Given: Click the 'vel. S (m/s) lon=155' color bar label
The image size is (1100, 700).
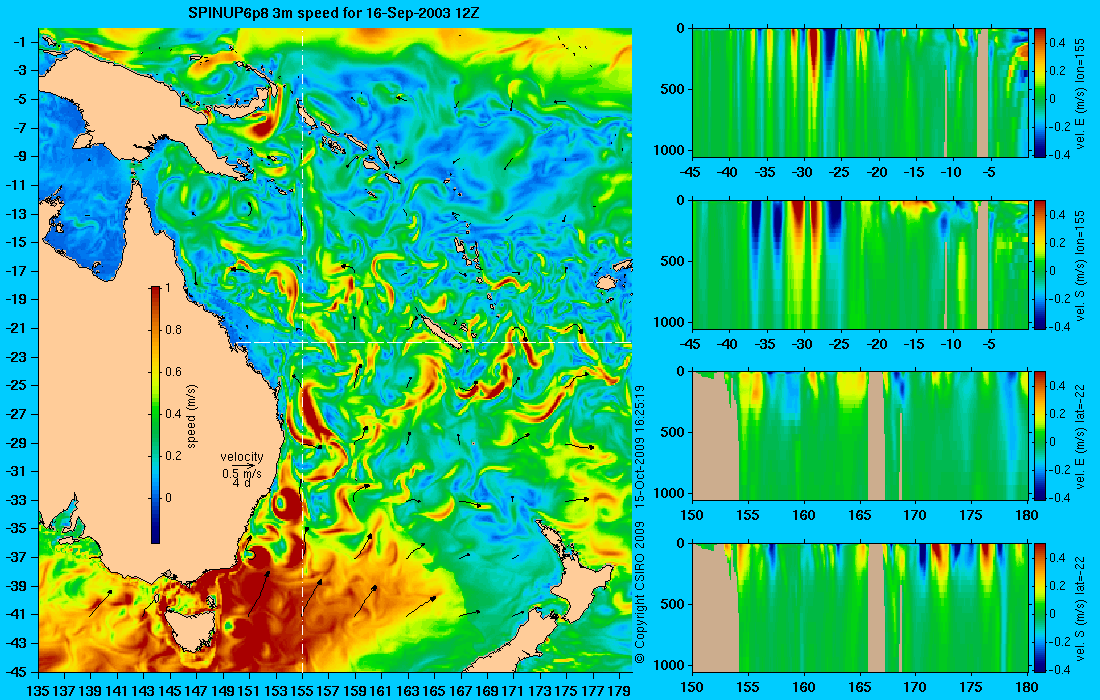Looking at the screenshot, I should (x=1080, y=265).
